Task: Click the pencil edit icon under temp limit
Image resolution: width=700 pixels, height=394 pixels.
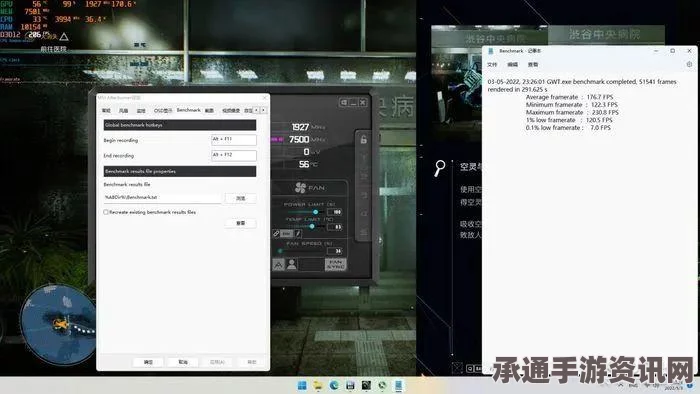Action: tap(298, 233)
